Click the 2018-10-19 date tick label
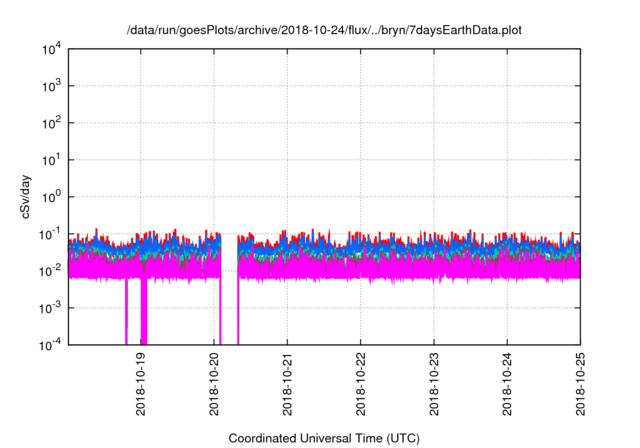Screen dimensions: 640x448 (x=141, y=384)
